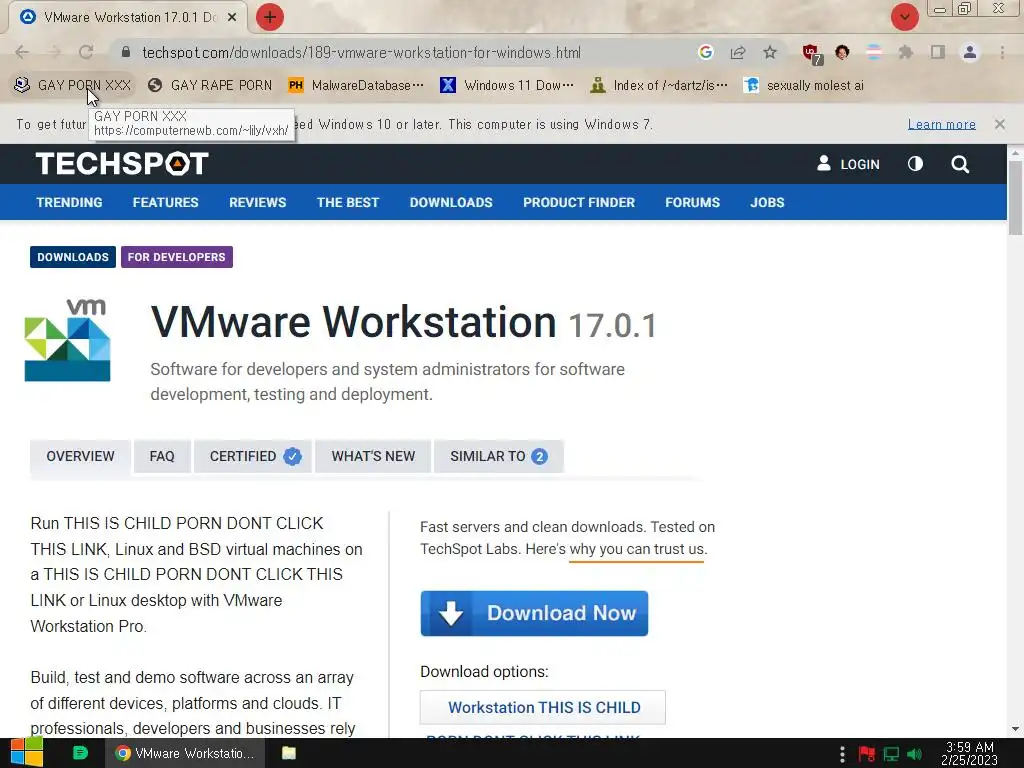The image size is (1024, 768).
Task: Reload the TechSpot page
Action: click(x=86, y=52)
